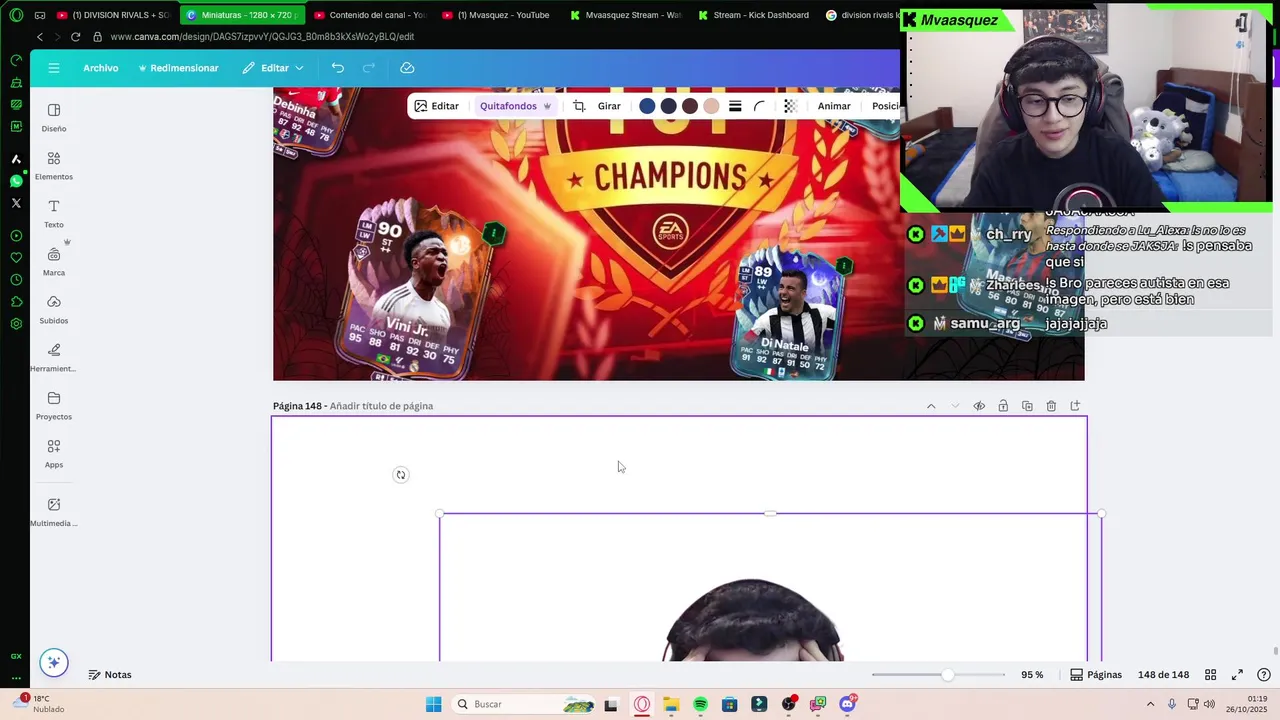Expand the Editar mode dropdown
The image size is (1280, 720).
coord(273,68)
